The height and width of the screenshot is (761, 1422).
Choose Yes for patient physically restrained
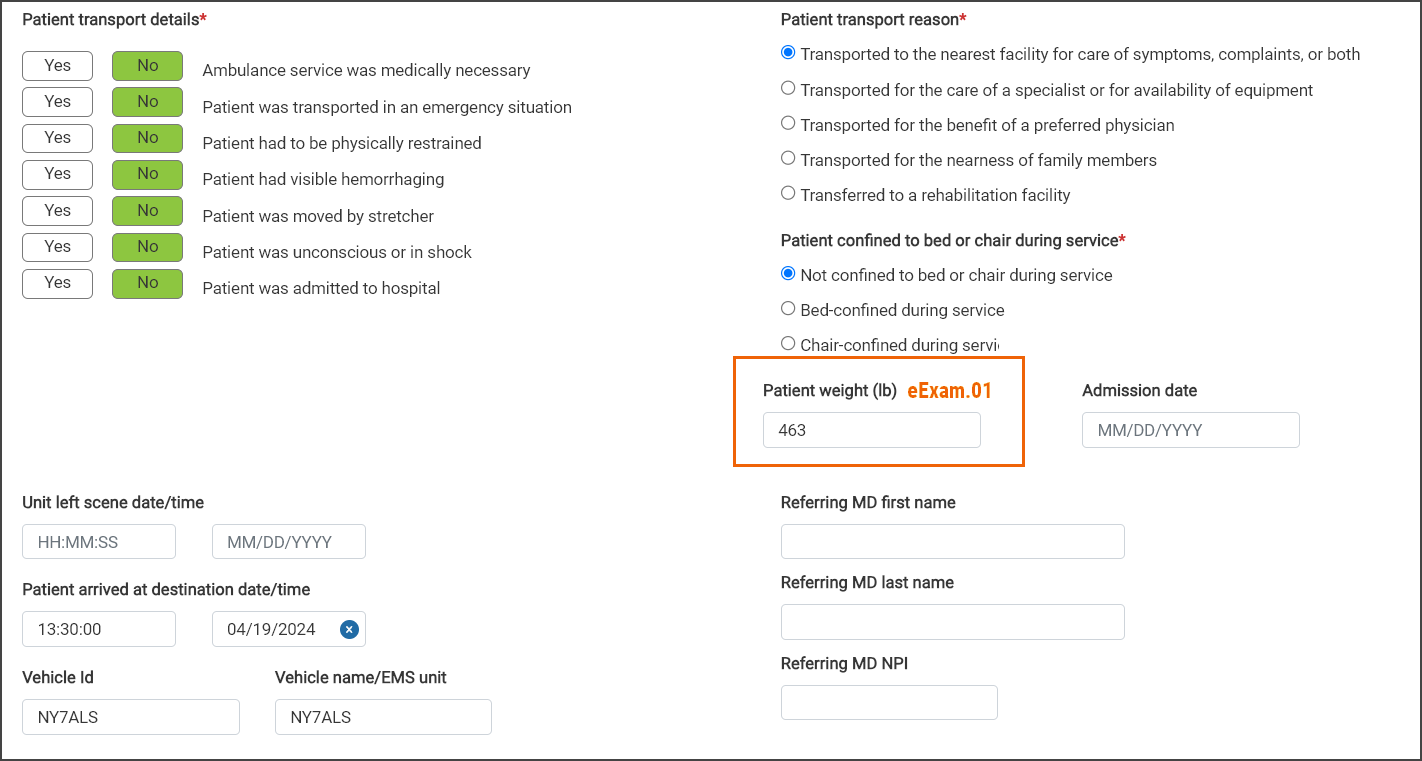tap(57, 138)
